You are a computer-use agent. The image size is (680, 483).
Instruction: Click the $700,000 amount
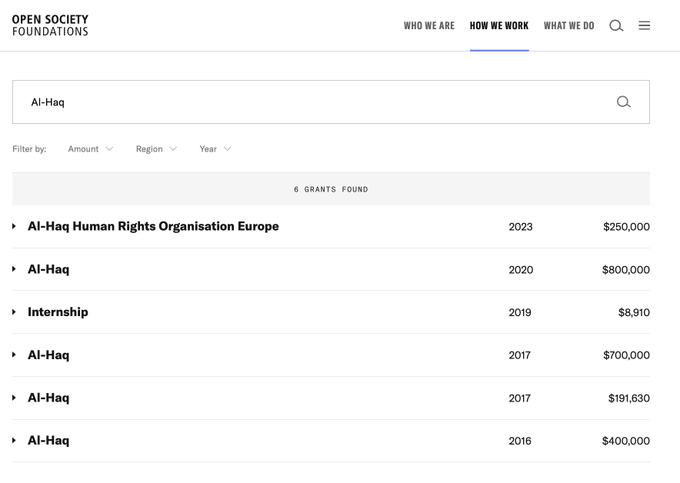pyautogui.click(x=626, y=355)
